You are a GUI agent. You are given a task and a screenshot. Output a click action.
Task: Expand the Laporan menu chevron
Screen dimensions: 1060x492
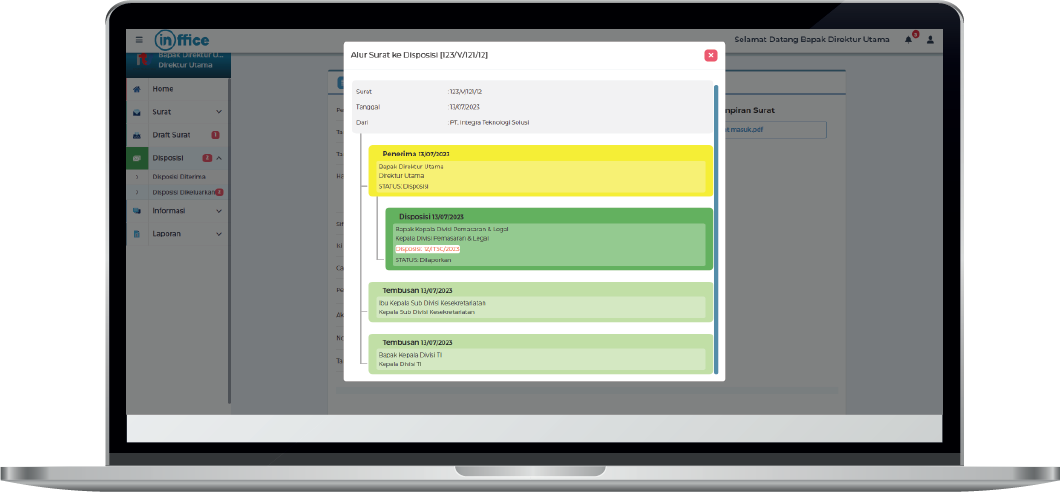click(x=219, y=234)
